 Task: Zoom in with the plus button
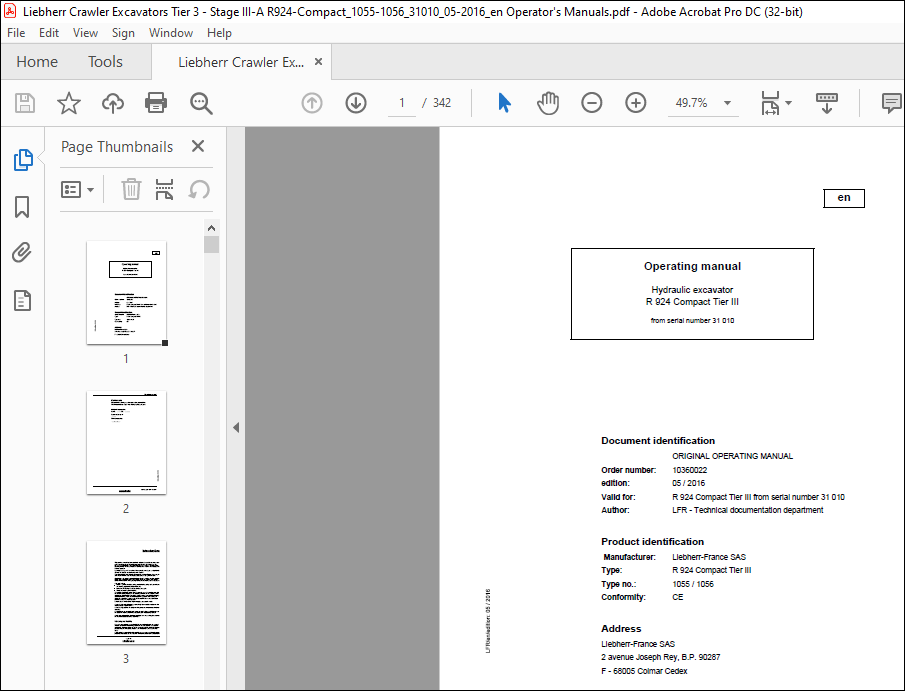click(635, 103)
